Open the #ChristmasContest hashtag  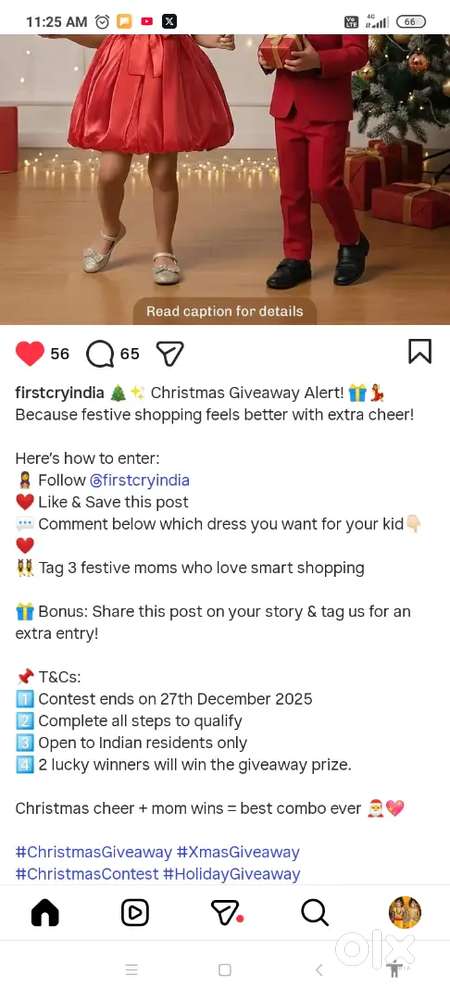(87, 874)
